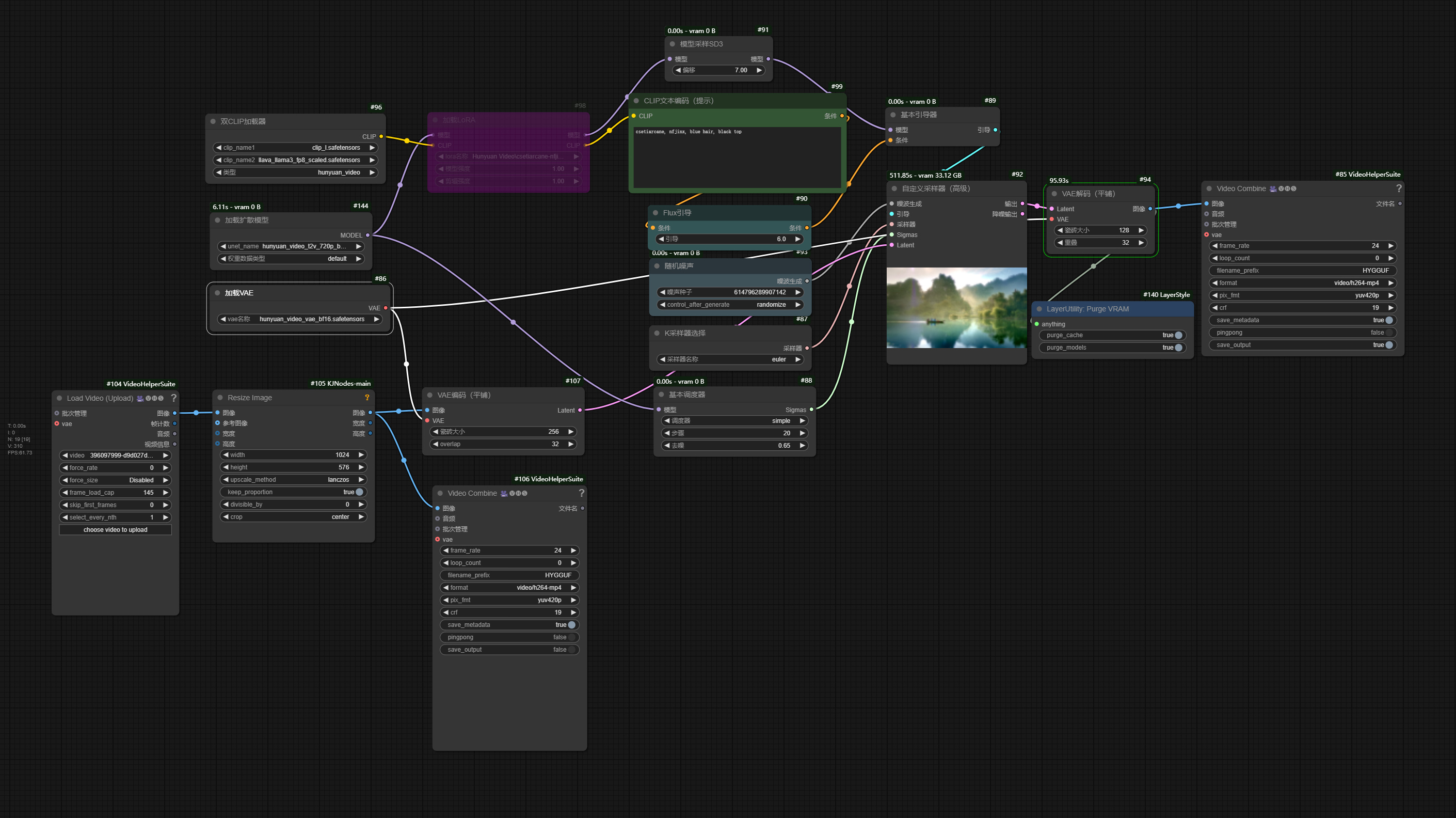
Task: Click the camera icon on Load Video (Upload) node
Action: pos(140,399)
